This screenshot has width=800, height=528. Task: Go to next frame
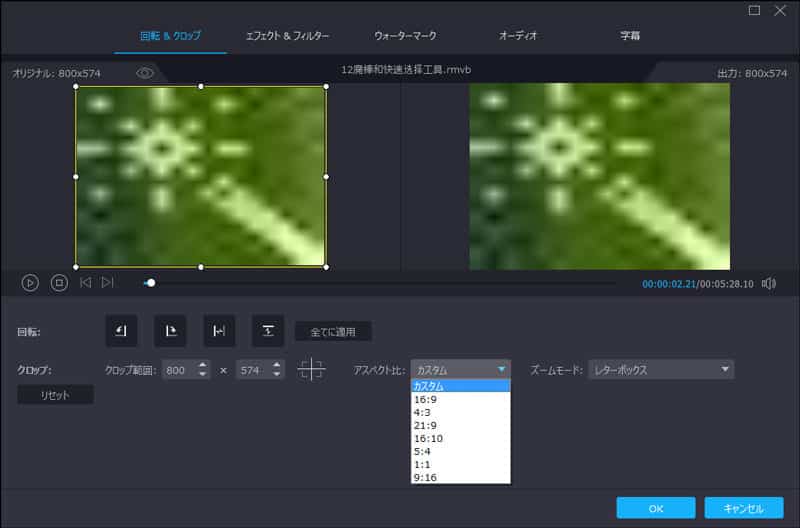coord(107,282)
